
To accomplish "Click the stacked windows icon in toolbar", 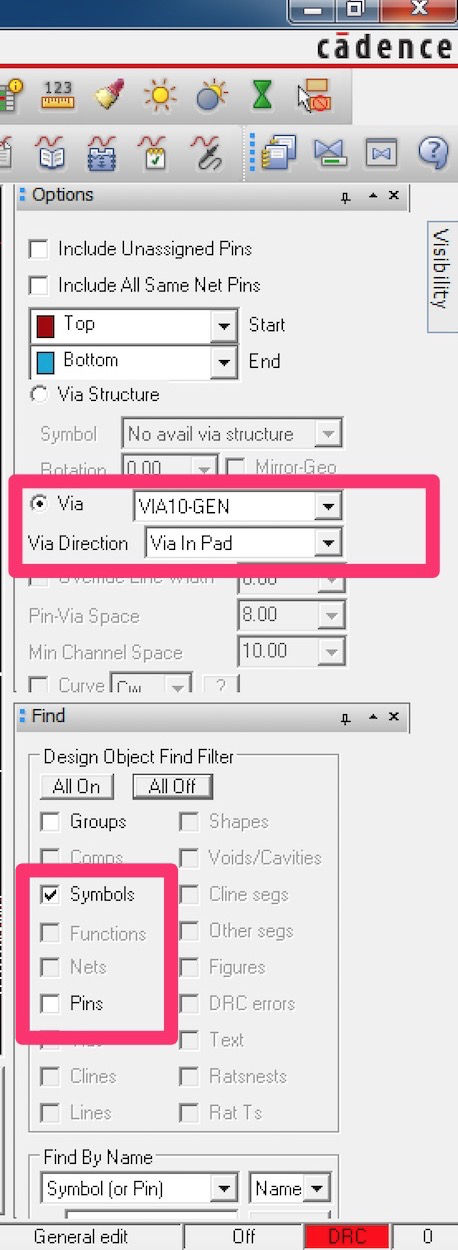I will pos(280,152).
